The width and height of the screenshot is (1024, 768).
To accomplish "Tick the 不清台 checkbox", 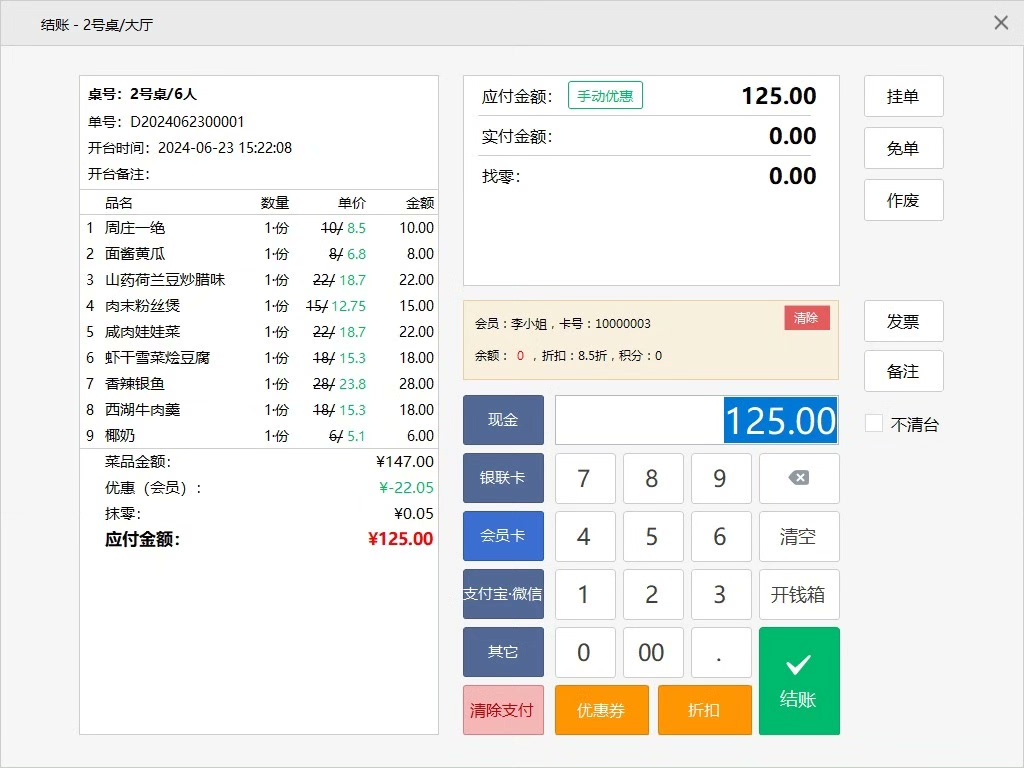I will point(874,424).
